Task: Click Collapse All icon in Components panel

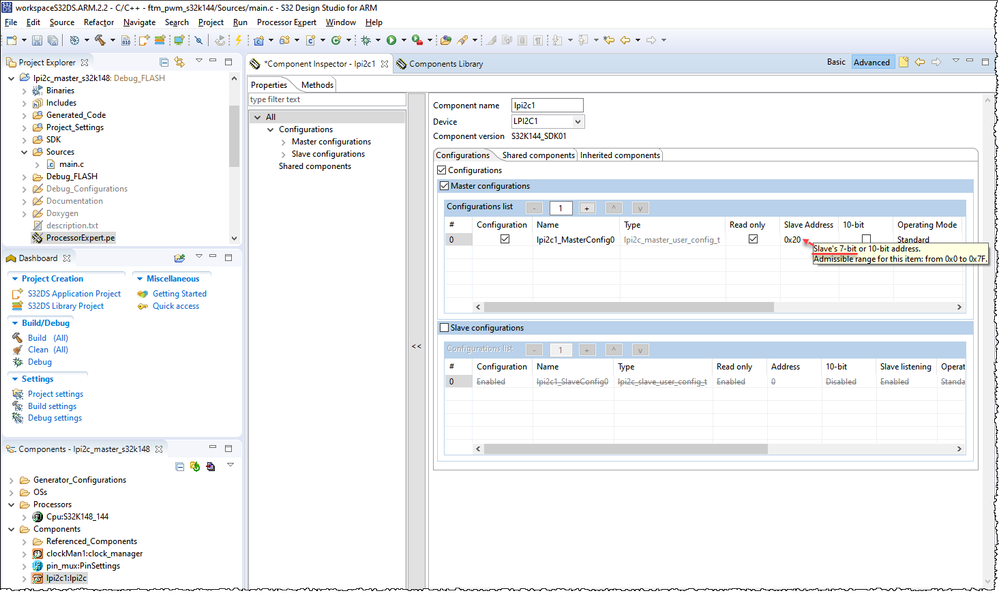Action: (180, 467)
